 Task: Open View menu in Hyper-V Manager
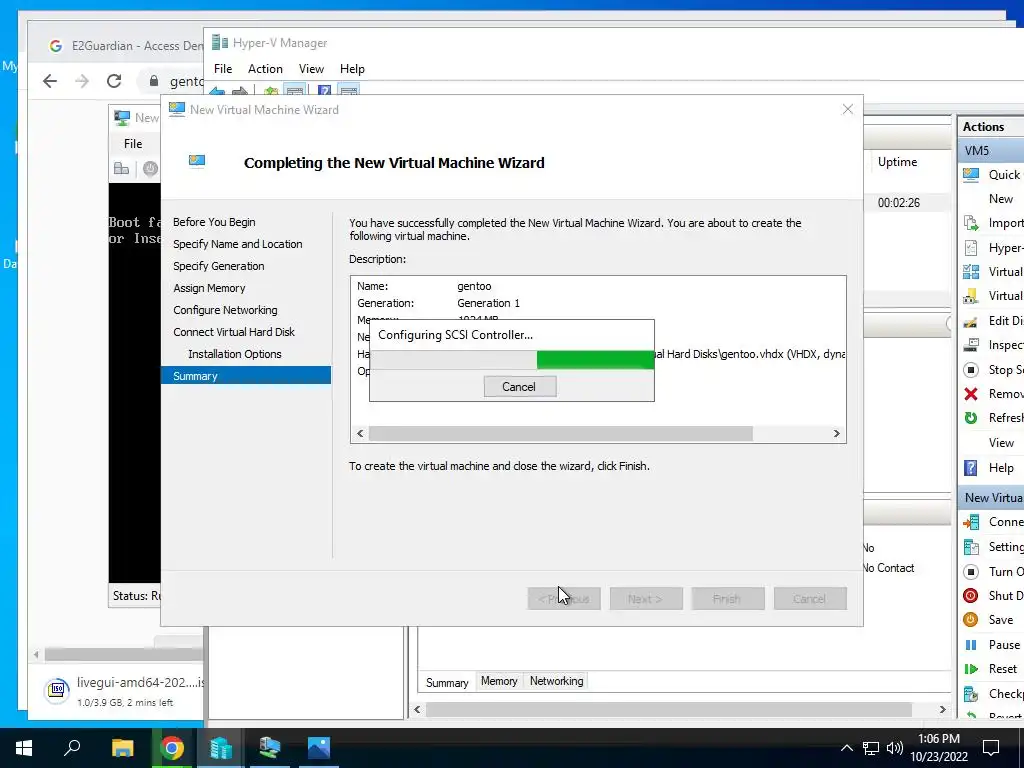click(x=311, y=69)
